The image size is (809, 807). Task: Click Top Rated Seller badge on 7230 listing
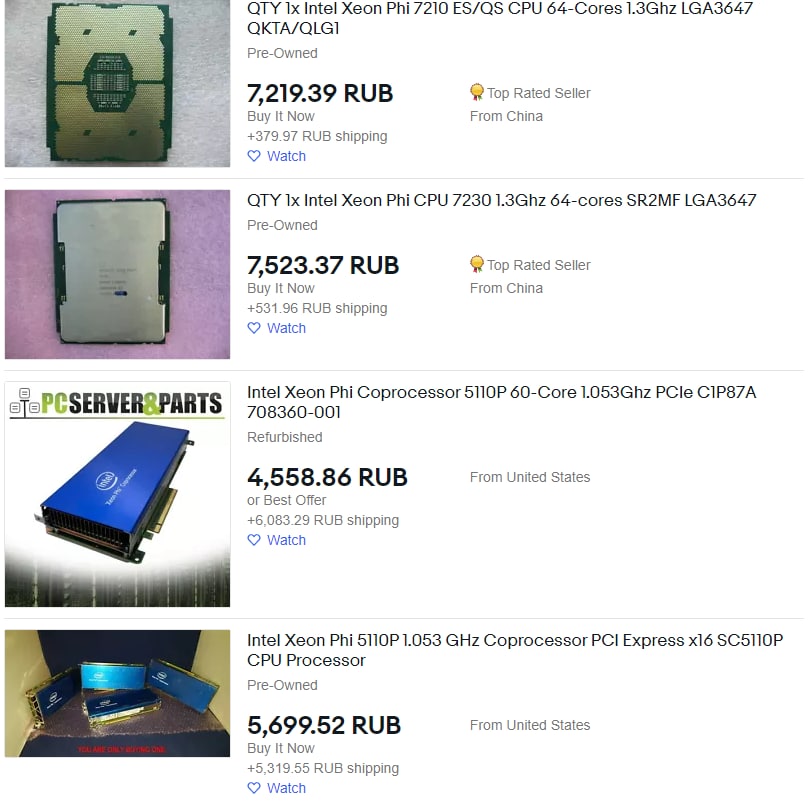point(530,265)
